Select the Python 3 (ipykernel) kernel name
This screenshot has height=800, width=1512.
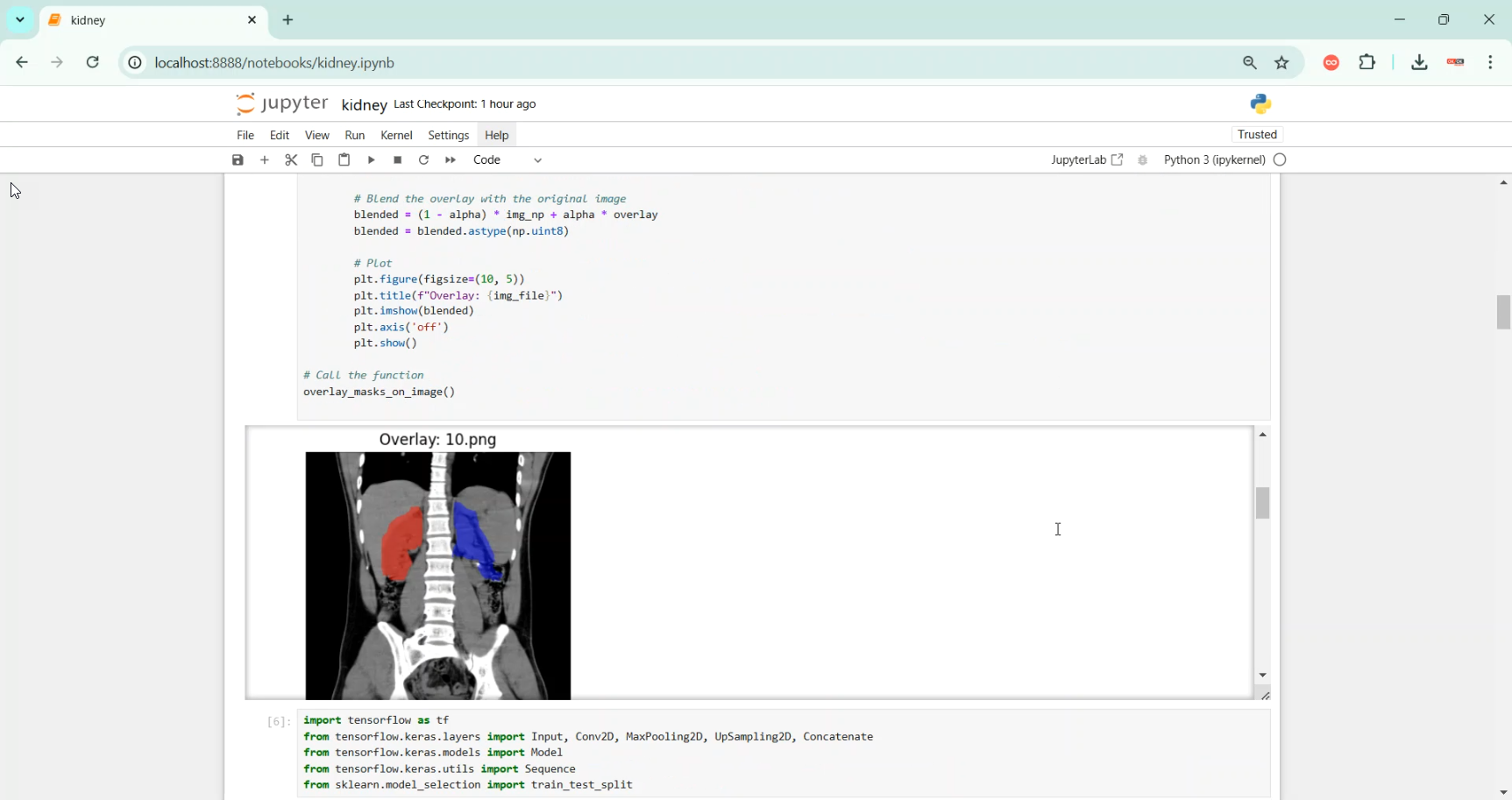[1214, 160]
